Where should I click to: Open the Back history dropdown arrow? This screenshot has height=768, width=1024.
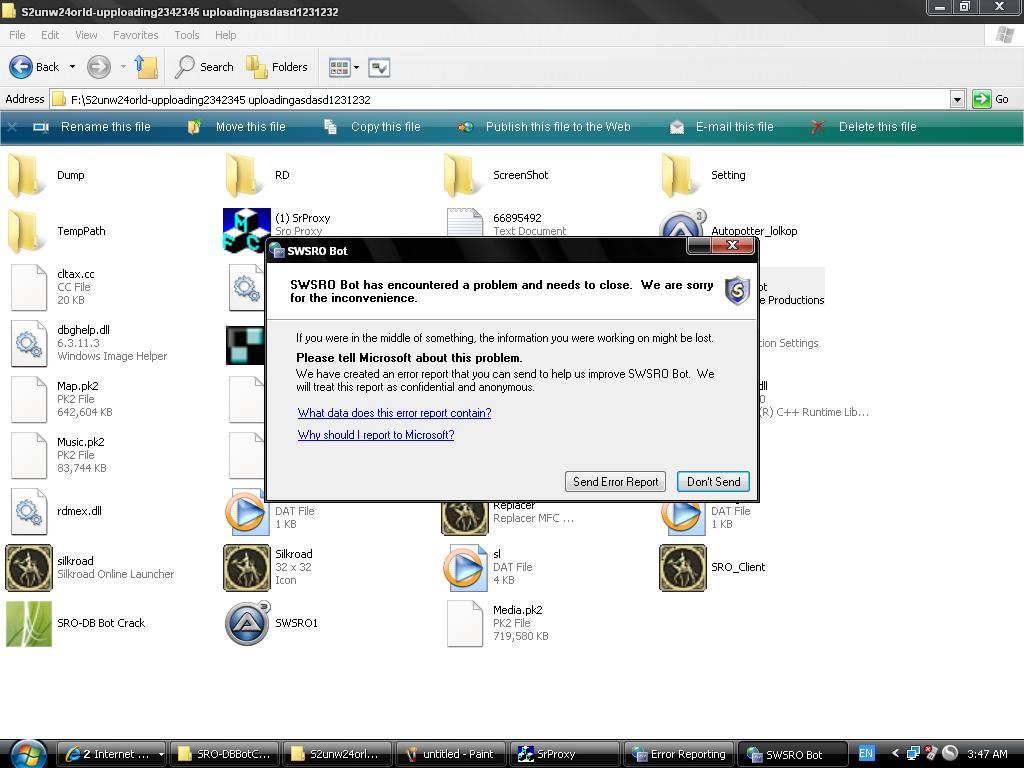click(x=72, y=67)
